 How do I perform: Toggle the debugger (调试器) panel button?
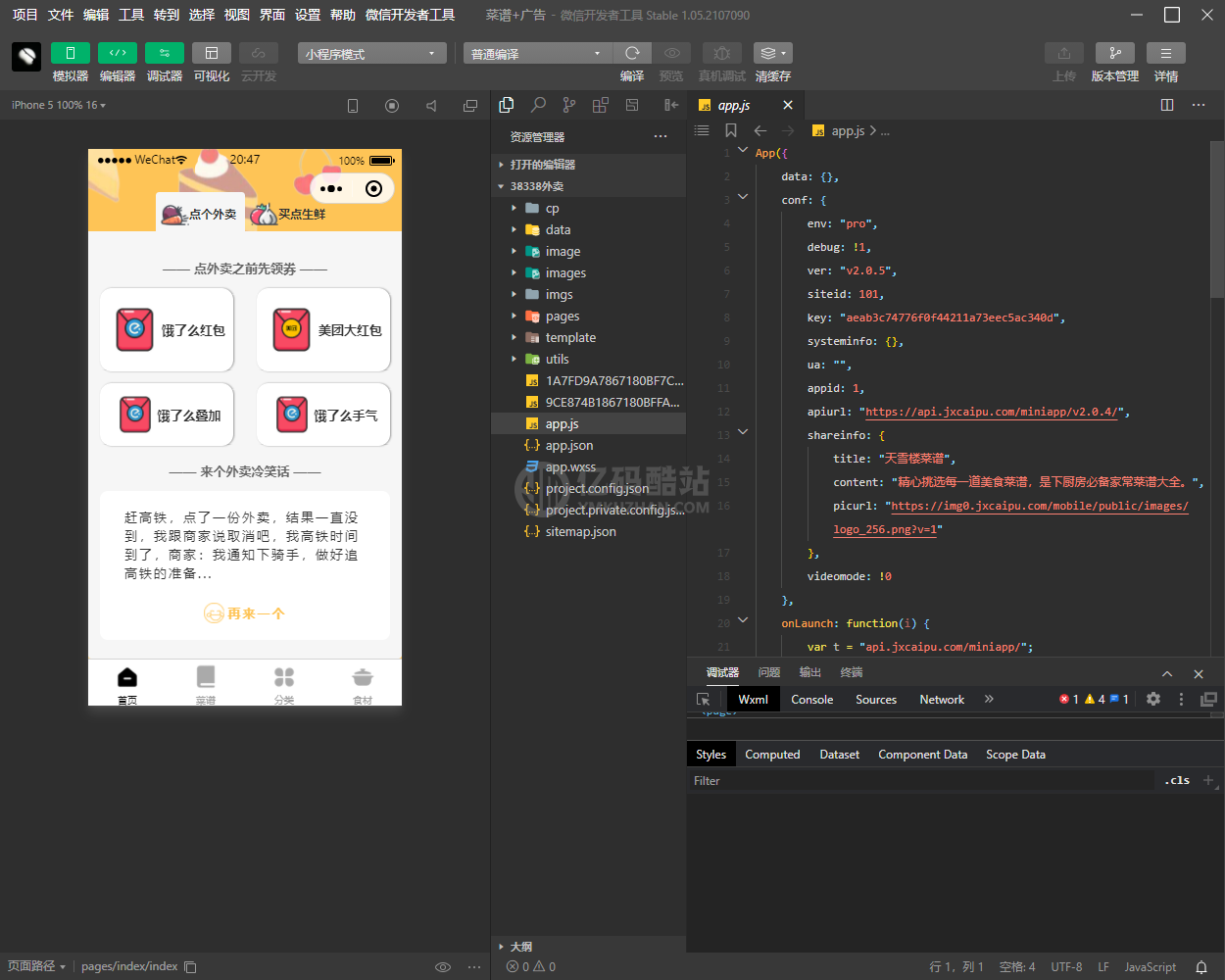click(x=165, y=53)
